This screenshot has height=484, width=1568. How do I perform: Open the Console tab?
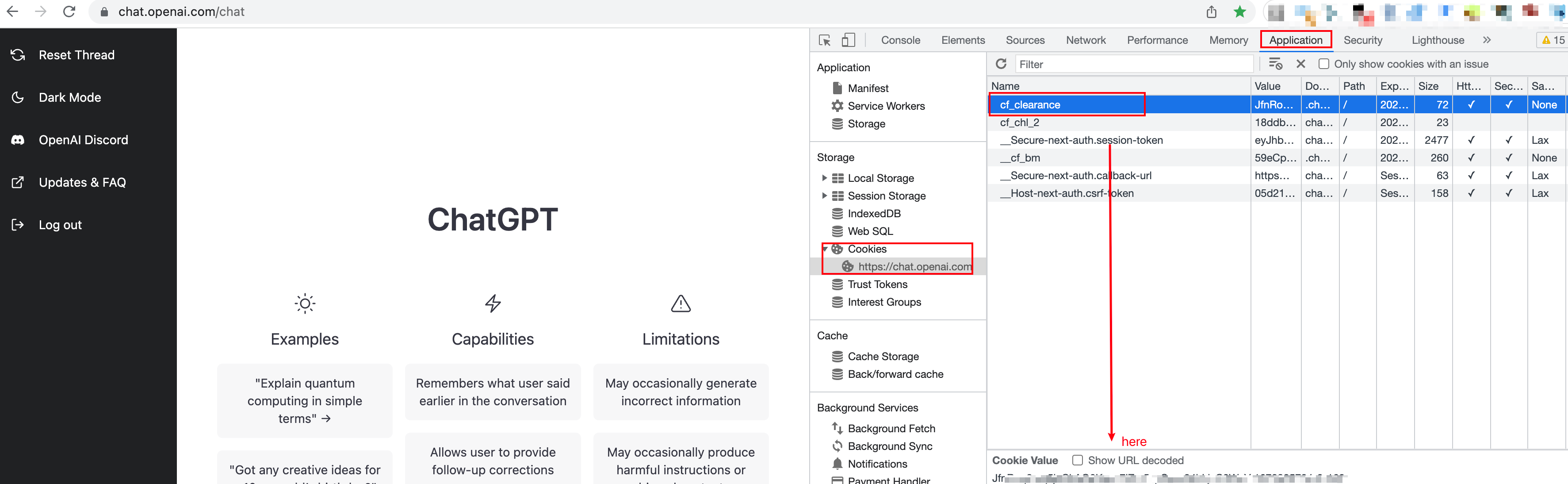point(900,40)
